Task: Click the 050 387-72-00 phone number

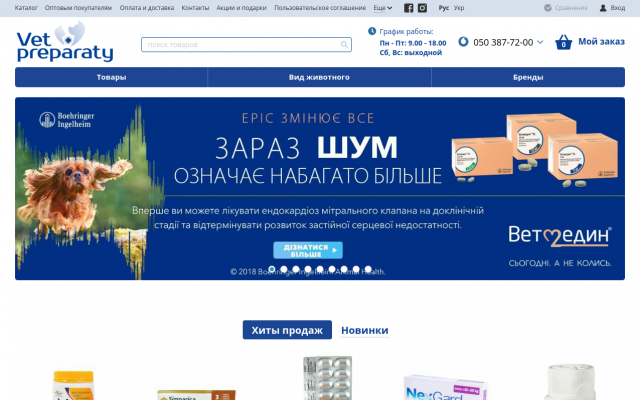Action: tap(503, 42)
